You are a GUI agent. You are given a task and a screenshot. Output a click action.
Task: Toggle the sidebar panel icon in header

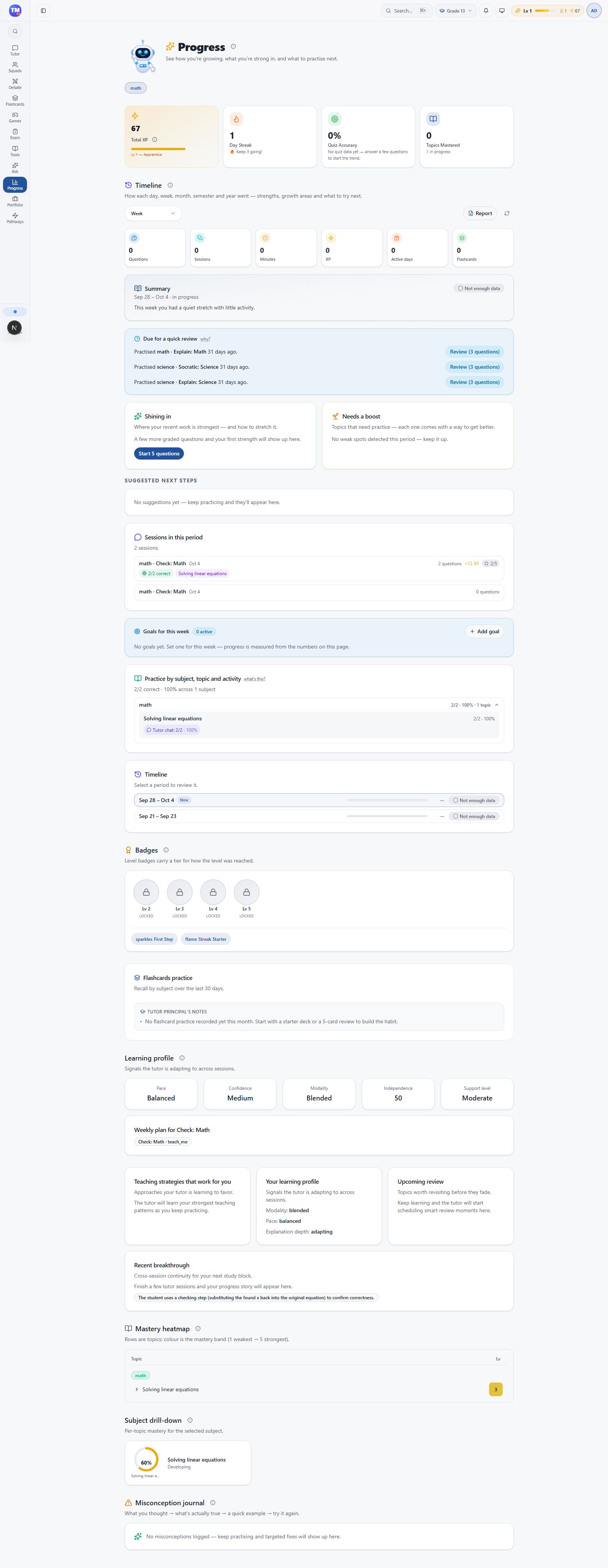tap(43, 10)
